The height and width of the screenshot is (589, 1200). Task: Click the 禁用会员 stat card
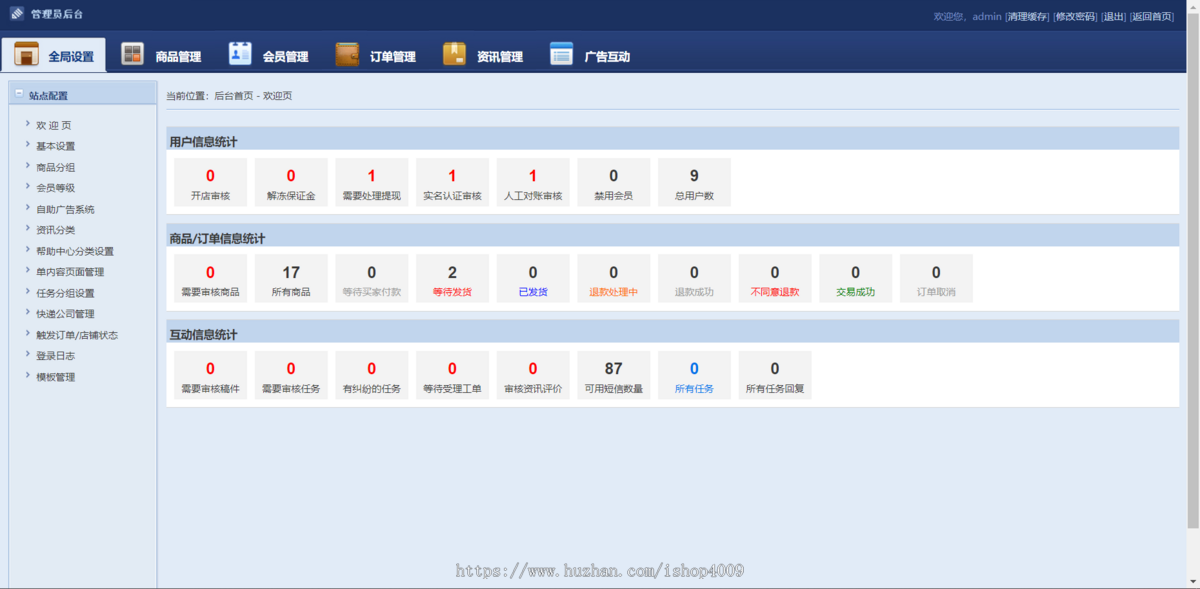pos(614,182)
